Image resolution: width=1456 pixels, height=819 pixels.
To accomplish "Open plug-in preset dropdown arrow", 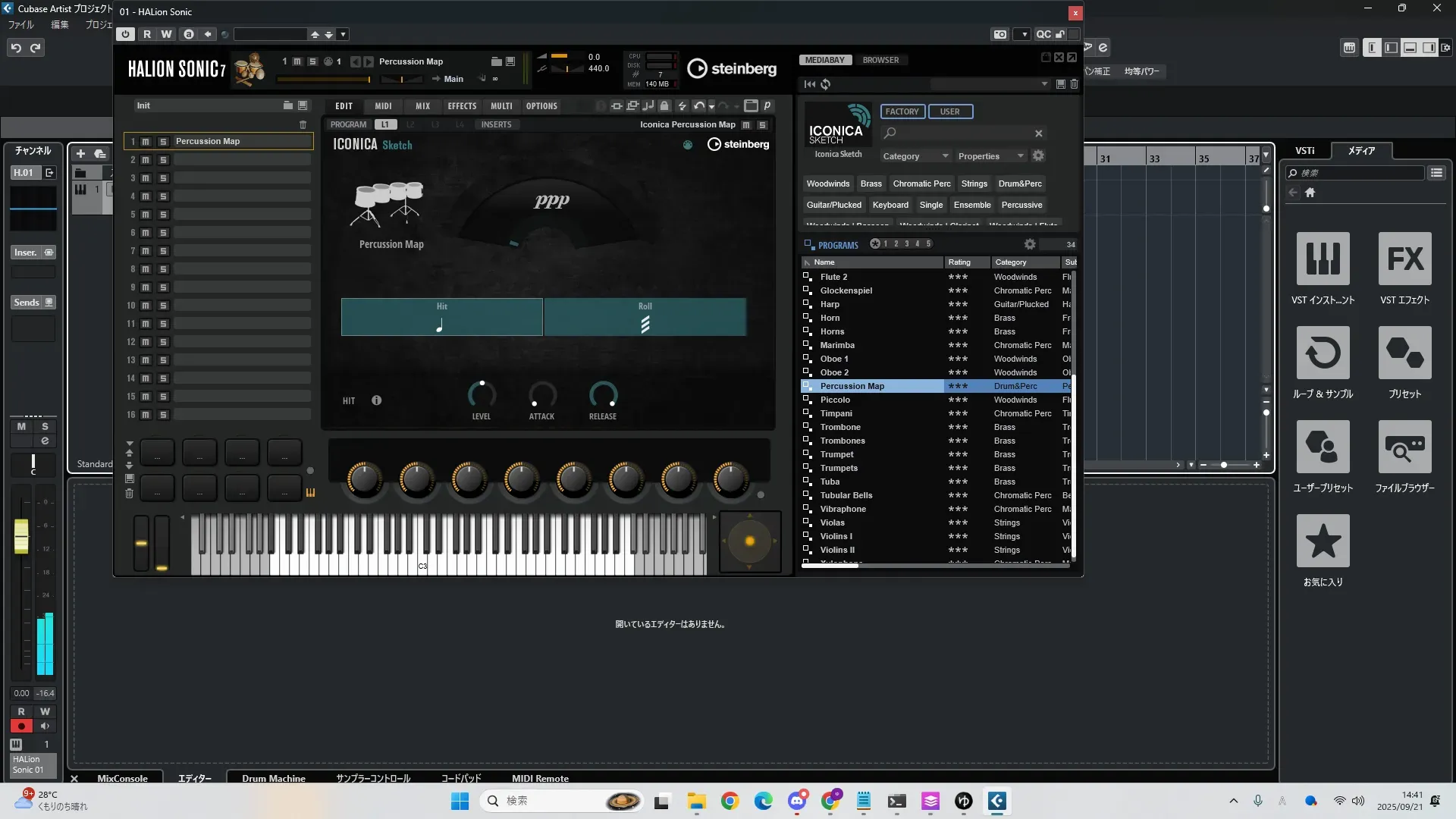I will (343, 34).
